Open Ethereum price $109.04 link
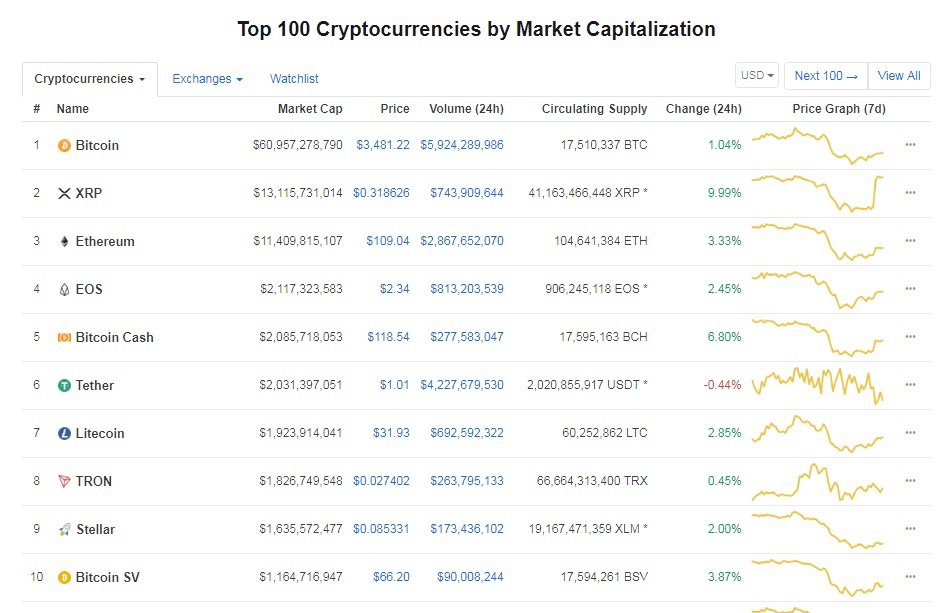The width and height of the screenshot is (937, 613). [x=388, y=241]
